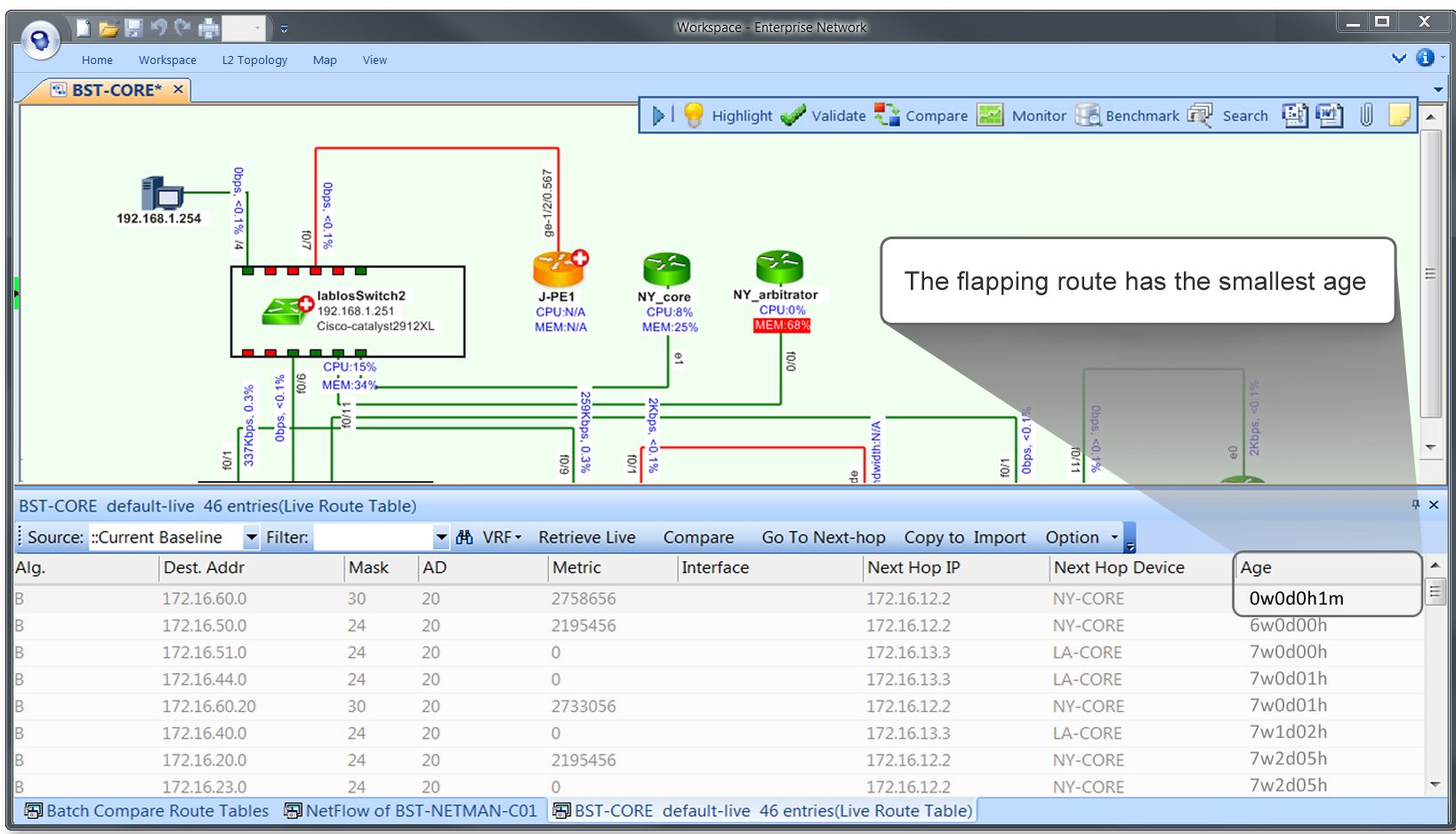Expand route table toolbar overflow arrow
The image size is (1456, 834).
[x=1130, y=539]
